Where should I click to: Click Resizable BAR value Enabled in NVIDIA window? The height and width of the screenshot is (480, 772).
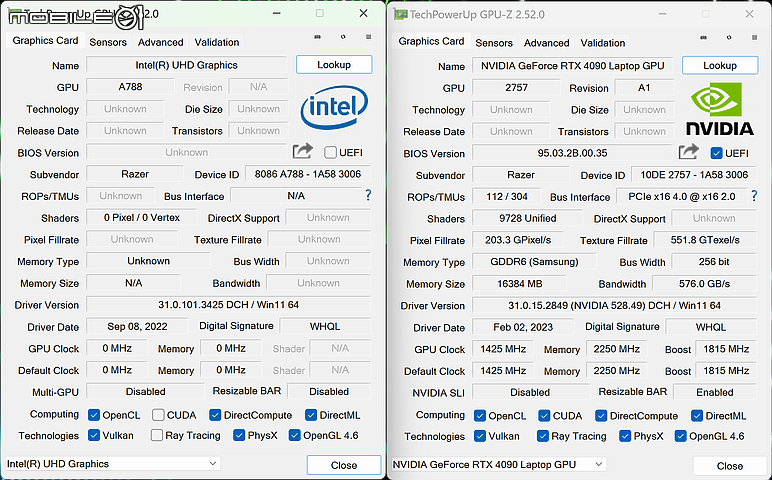point(715,392)
